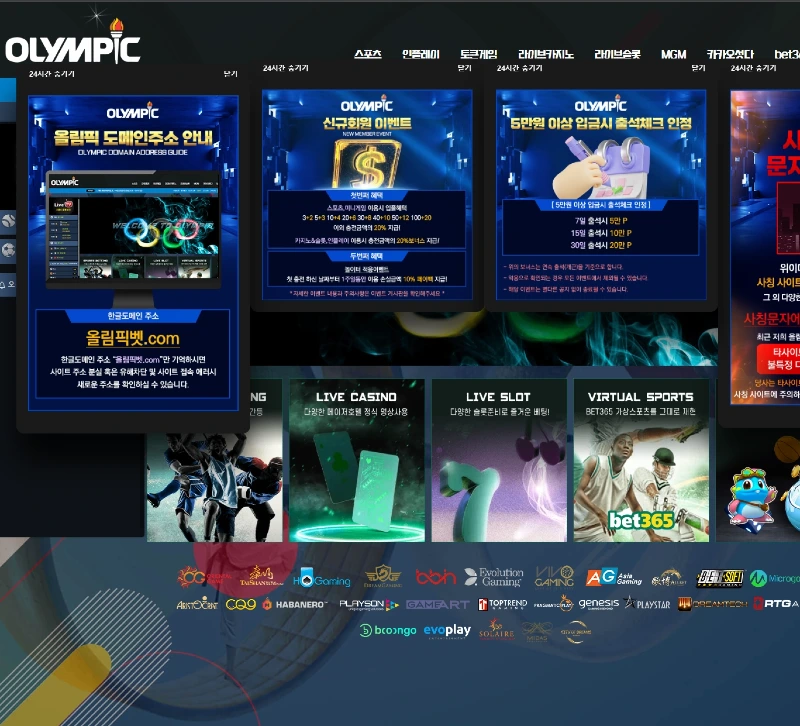Open the 스포츠 menu
The height and width of the screenshot is (726, 800).
tap(368, 54)
